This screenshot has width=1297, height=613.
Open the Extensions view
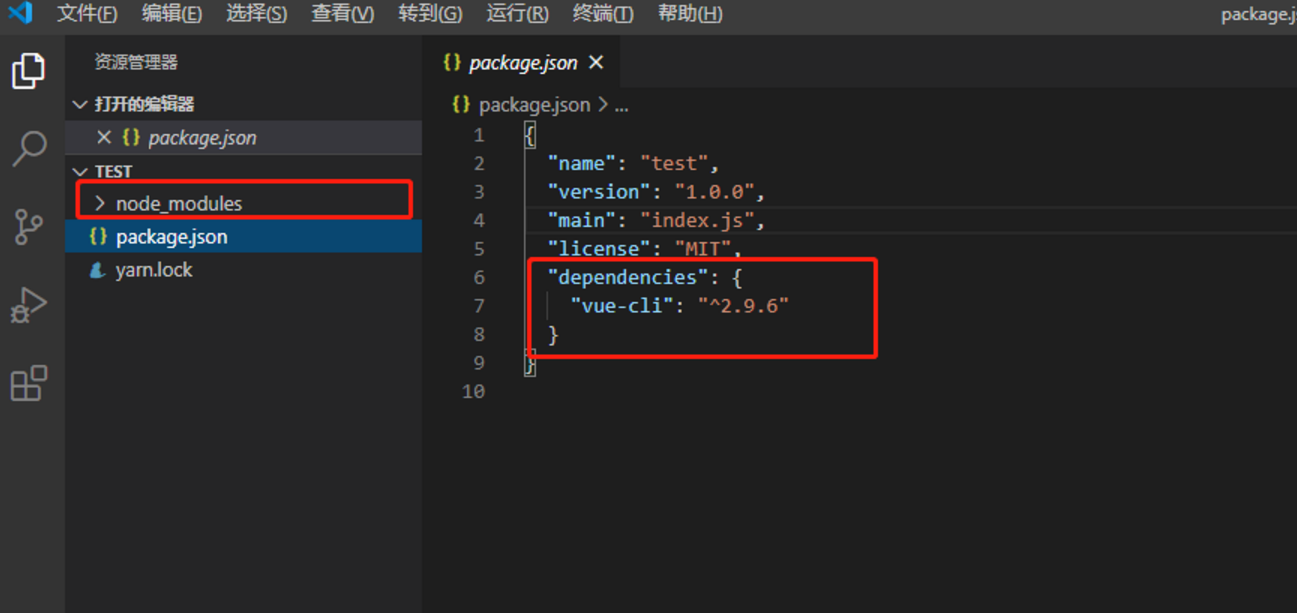click(29, 383)
